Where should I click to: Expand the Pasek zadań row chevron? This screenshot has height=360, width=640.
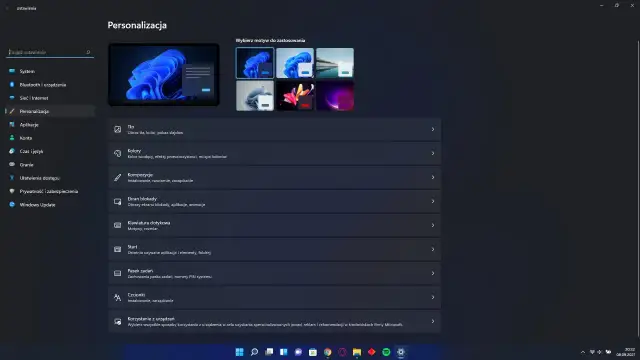[433, 273]
